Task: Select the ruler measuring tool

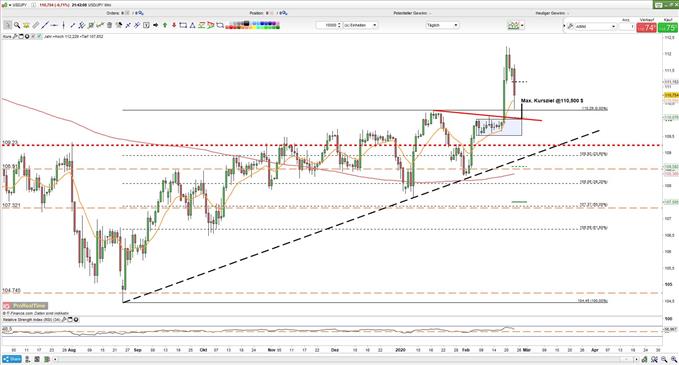Action: [36, 25]
